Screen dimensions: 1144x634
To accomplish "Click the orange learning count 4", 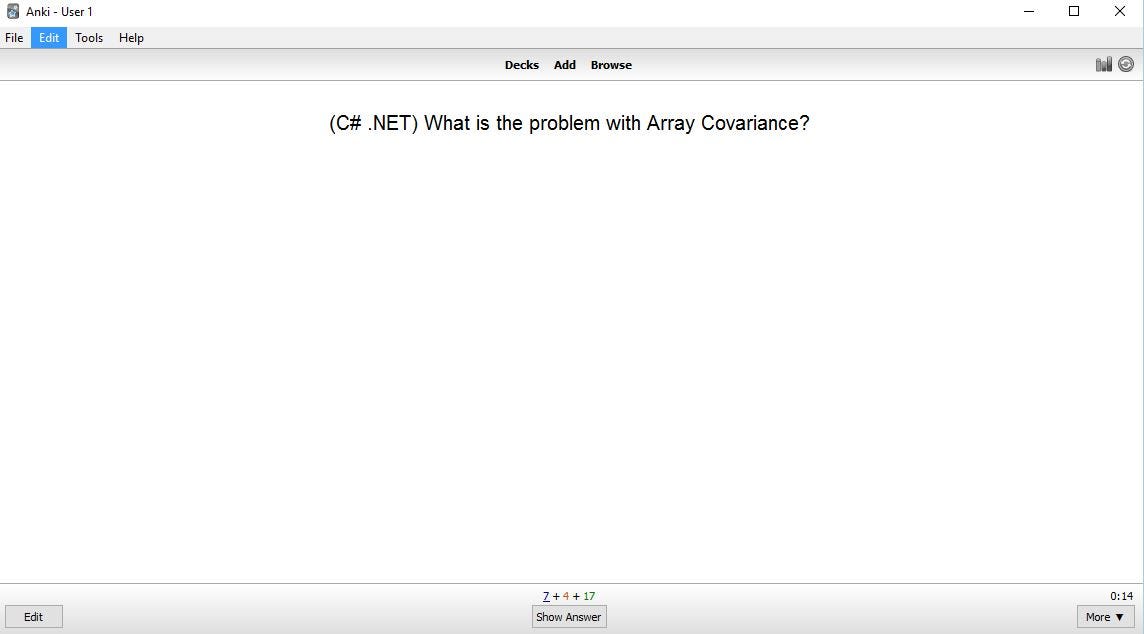I will [x=564, y=595].
